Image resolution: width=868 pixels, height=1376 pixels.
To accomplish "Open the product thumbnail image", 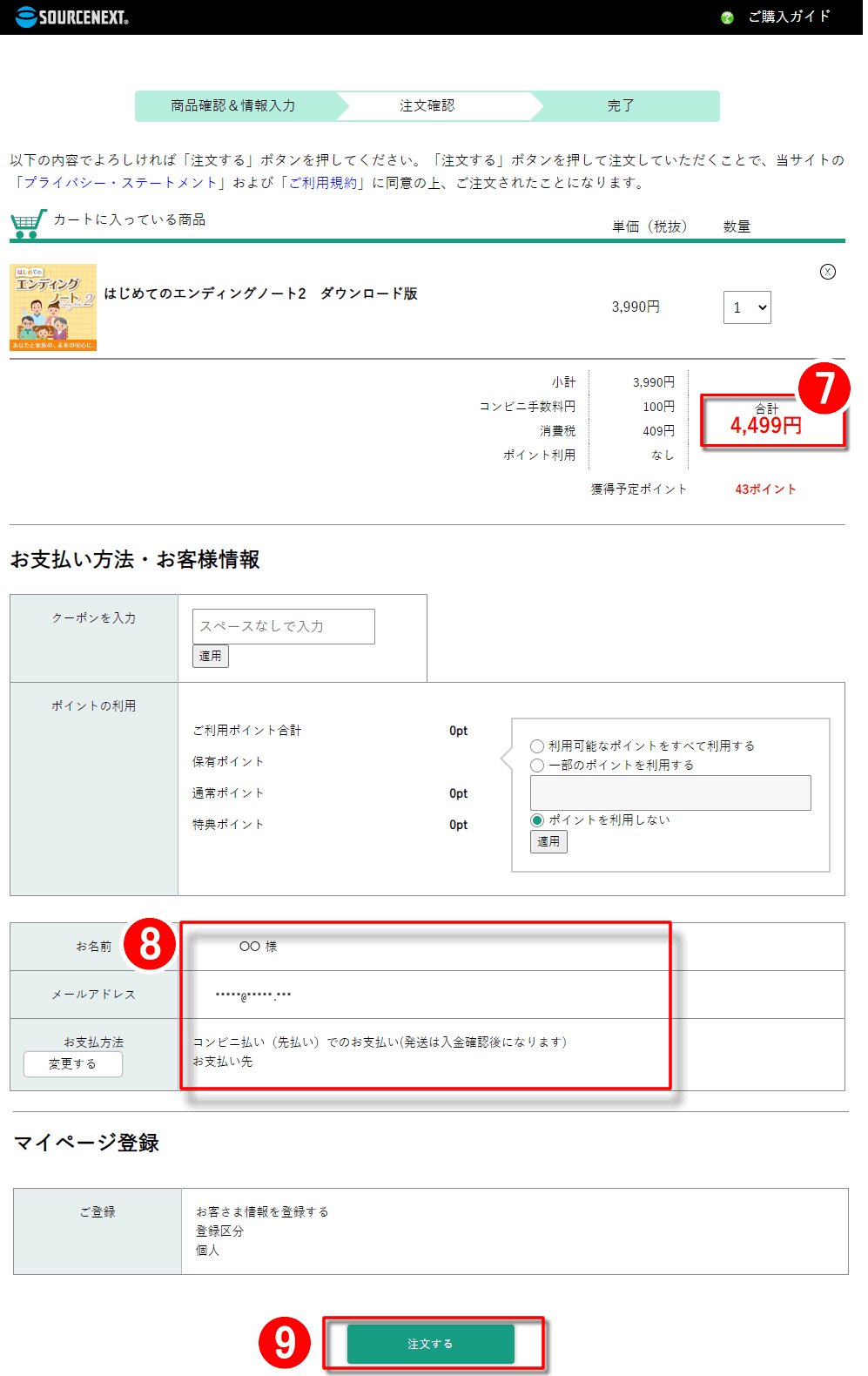I will [53, 307].
